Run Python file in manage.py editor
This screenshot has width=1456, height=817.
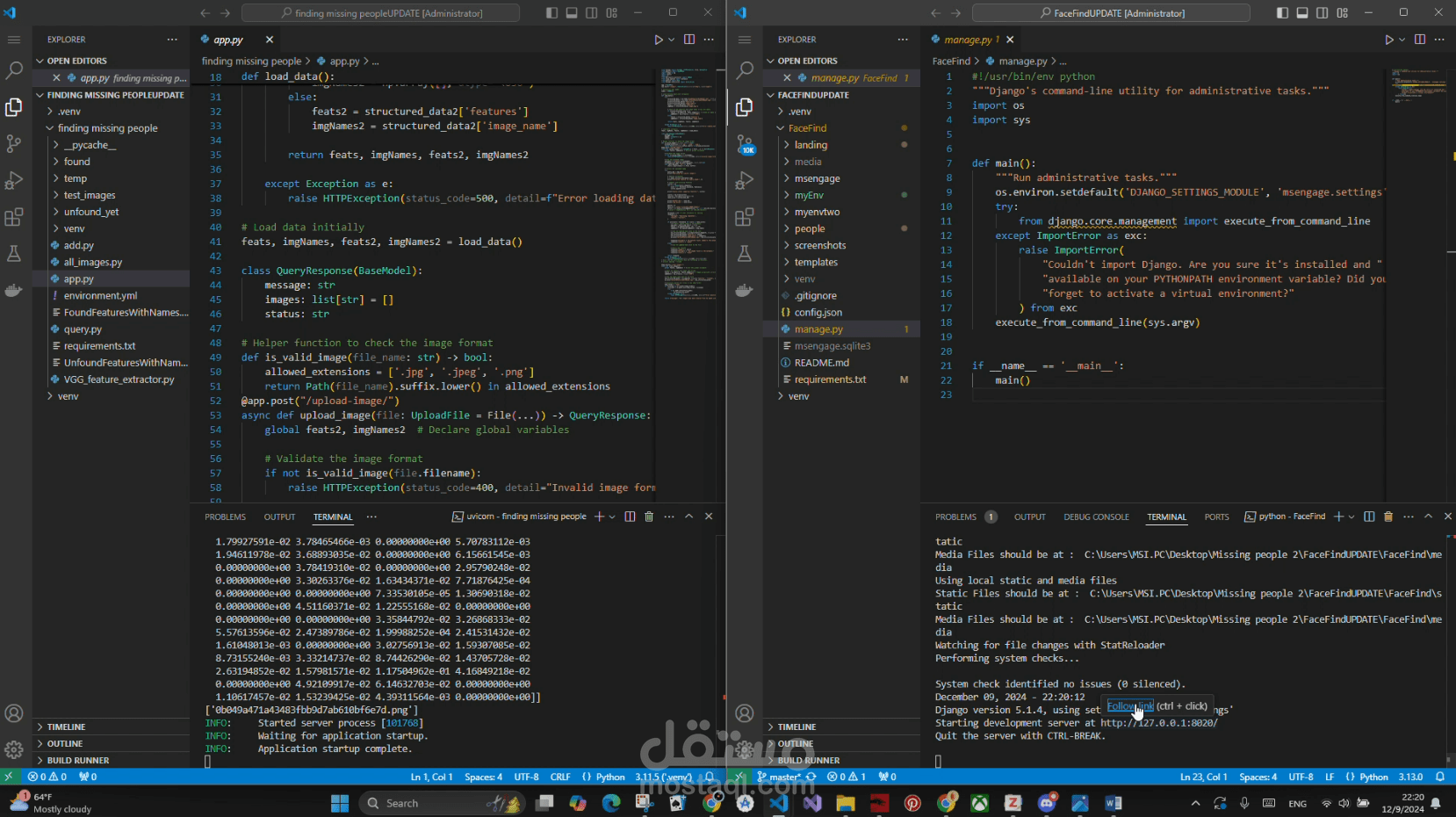pyautogui.click(x=1388, y=40)
